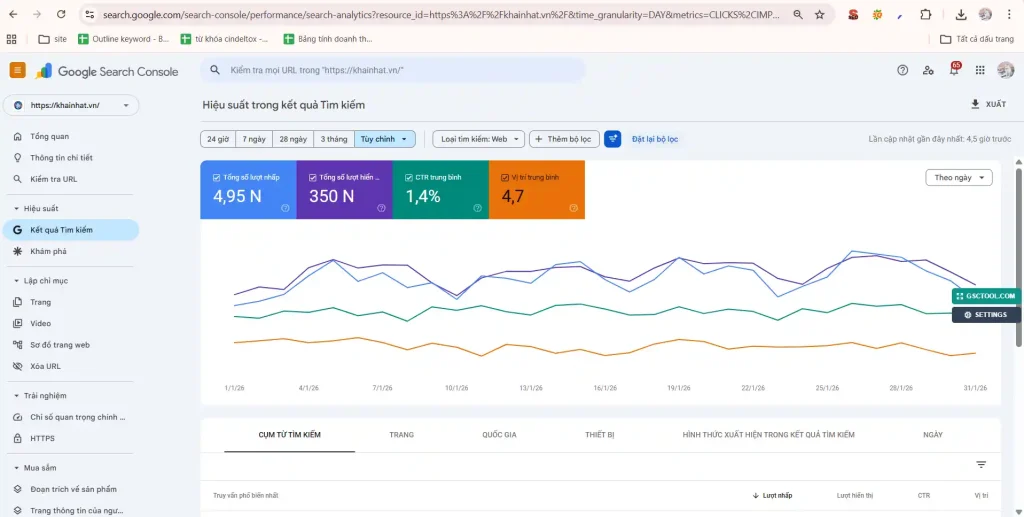Toggle the Tổng số lượt hiển thị checkbox

pos(313,178)
